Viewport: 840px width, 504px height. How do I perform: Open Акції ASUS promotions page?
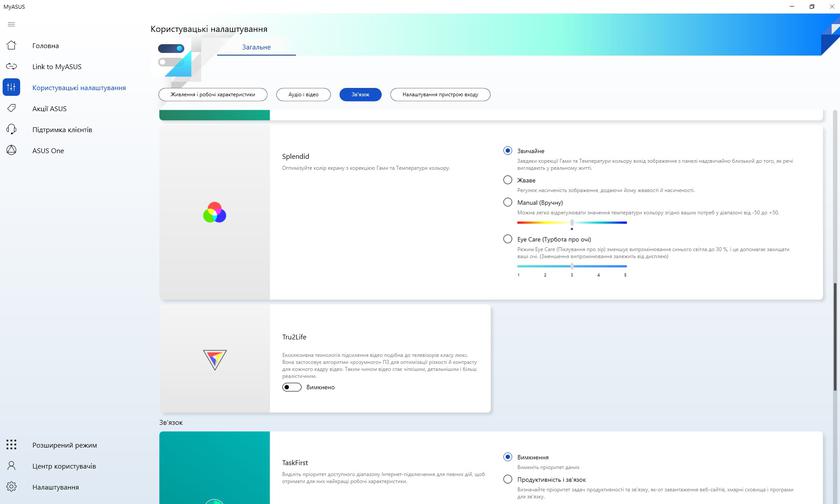(x=49, y=109)
